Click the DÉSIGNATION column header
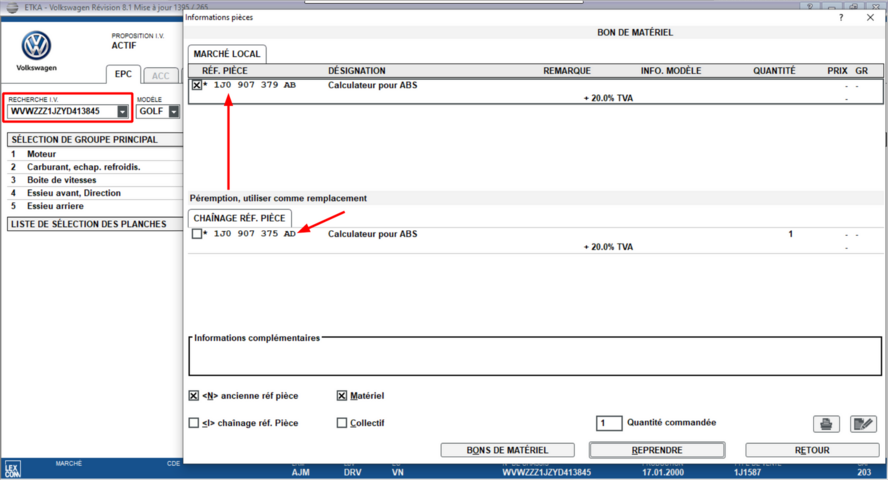This screenshot has width=888, height=480. (x=357, y=71)
